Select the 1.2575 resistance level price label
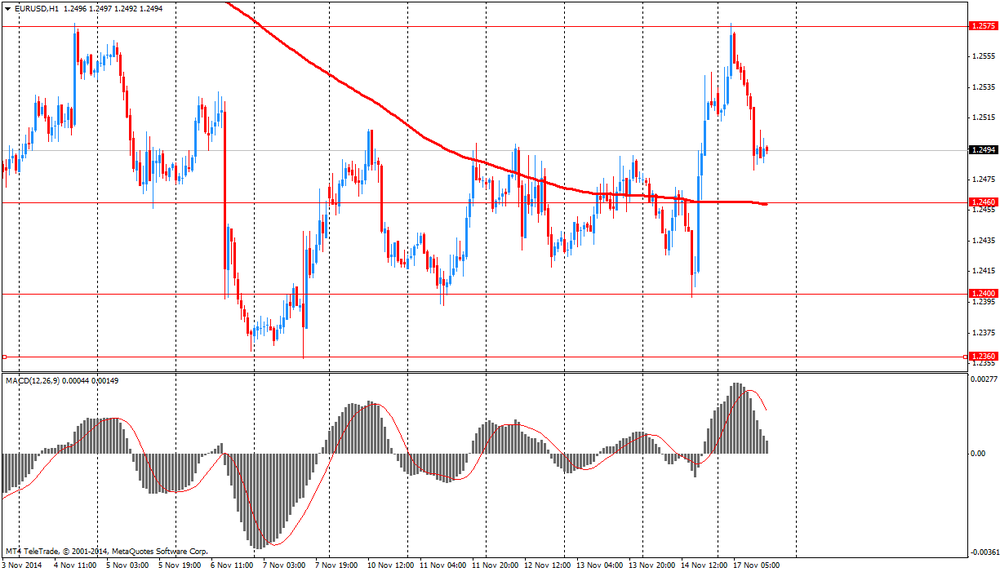1000x572 pixels. click(x=983, y=26)
